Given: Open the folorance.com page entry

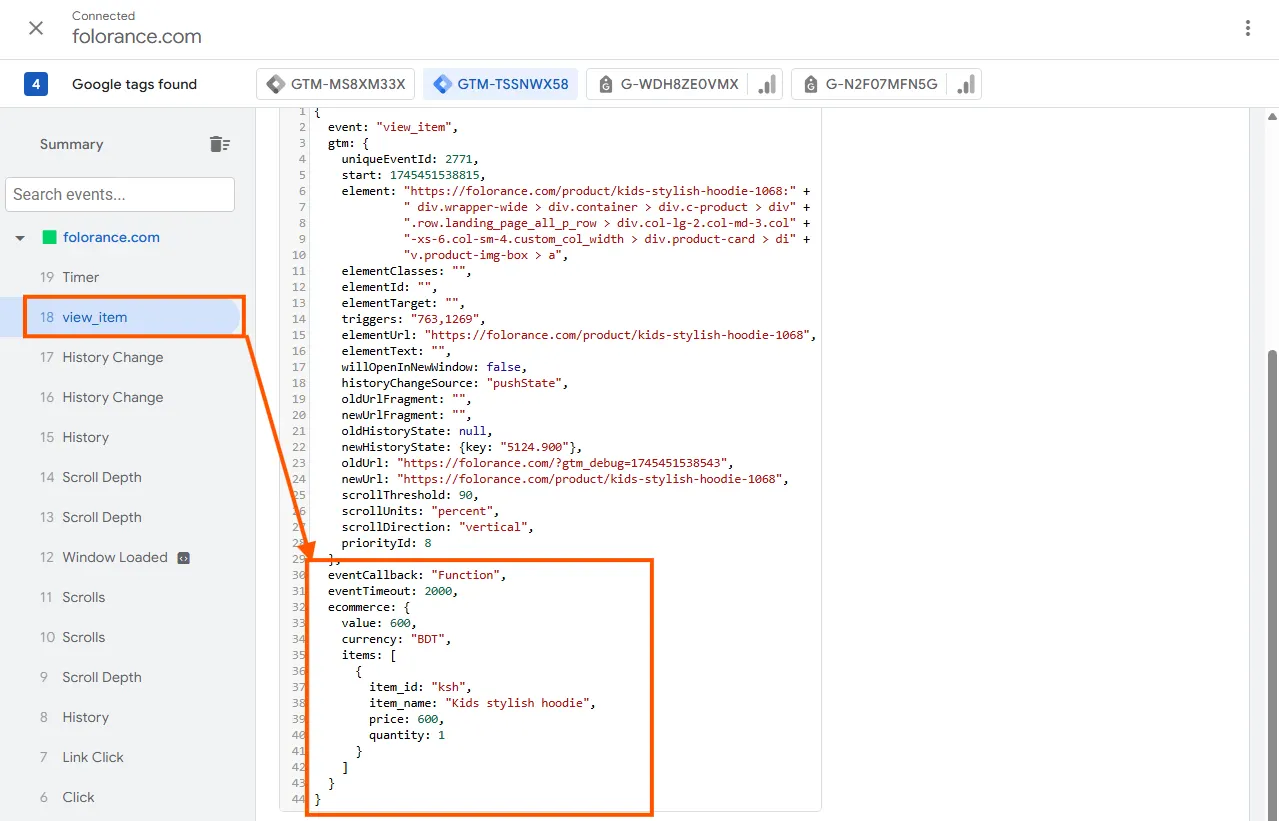Looking at the screenshot, I should tap(111, 237).
